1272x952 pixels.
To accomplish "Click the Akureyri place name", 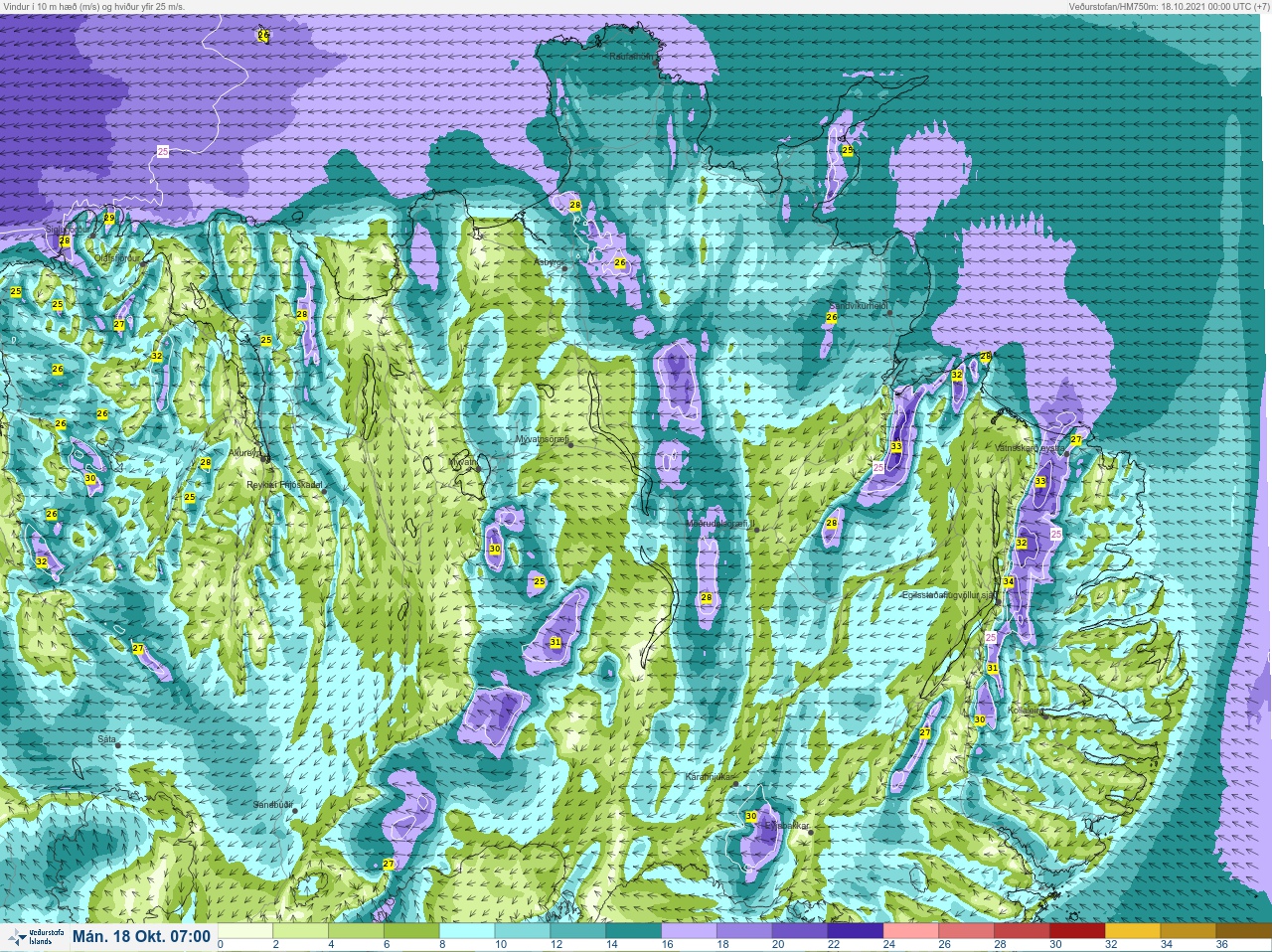I will pos(244,452).
